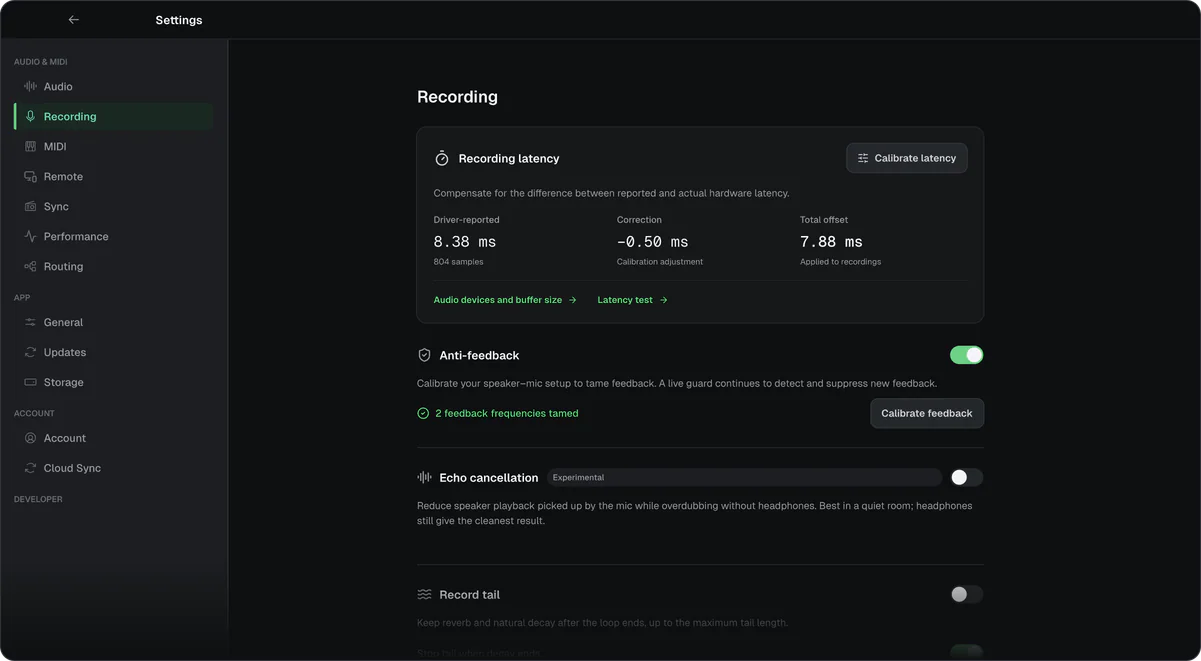Image resolution: width=1201 pixels, height=661 pixels.
Task: Click the arrow after Latency test
Action: [x=663, y=300]
